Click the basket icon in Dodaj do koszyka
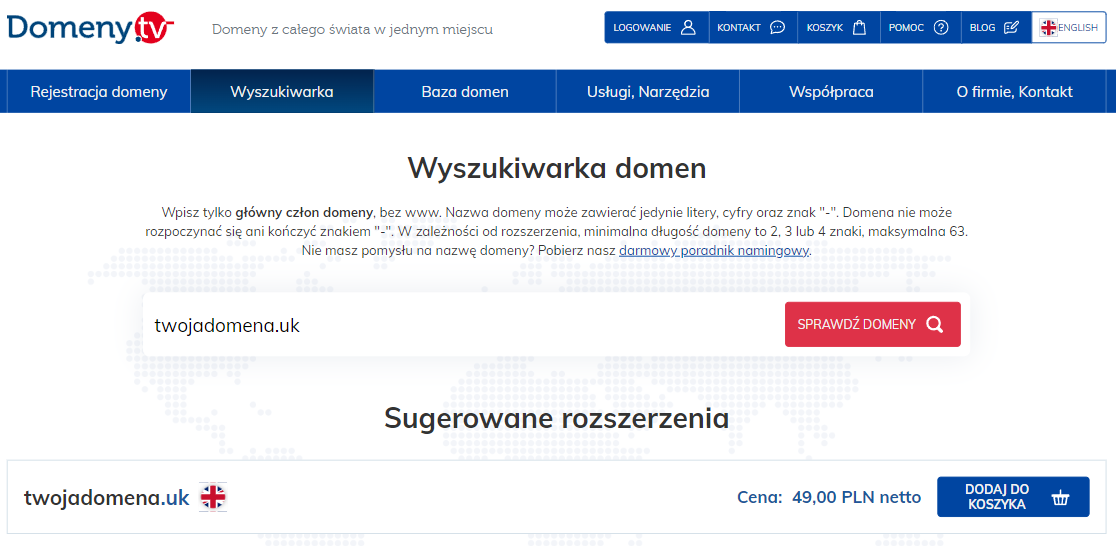Screen dimensions: 1116x546 pos(1061,497)
